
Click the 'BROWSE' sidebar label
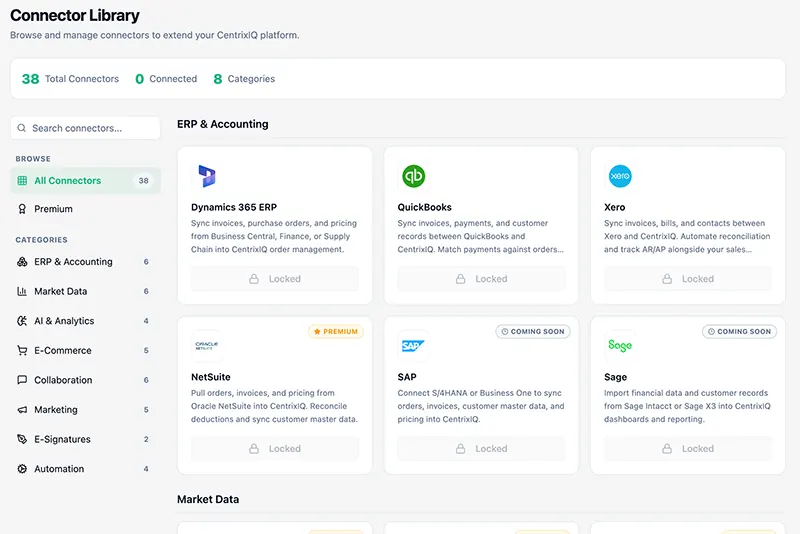pos(33,159)
